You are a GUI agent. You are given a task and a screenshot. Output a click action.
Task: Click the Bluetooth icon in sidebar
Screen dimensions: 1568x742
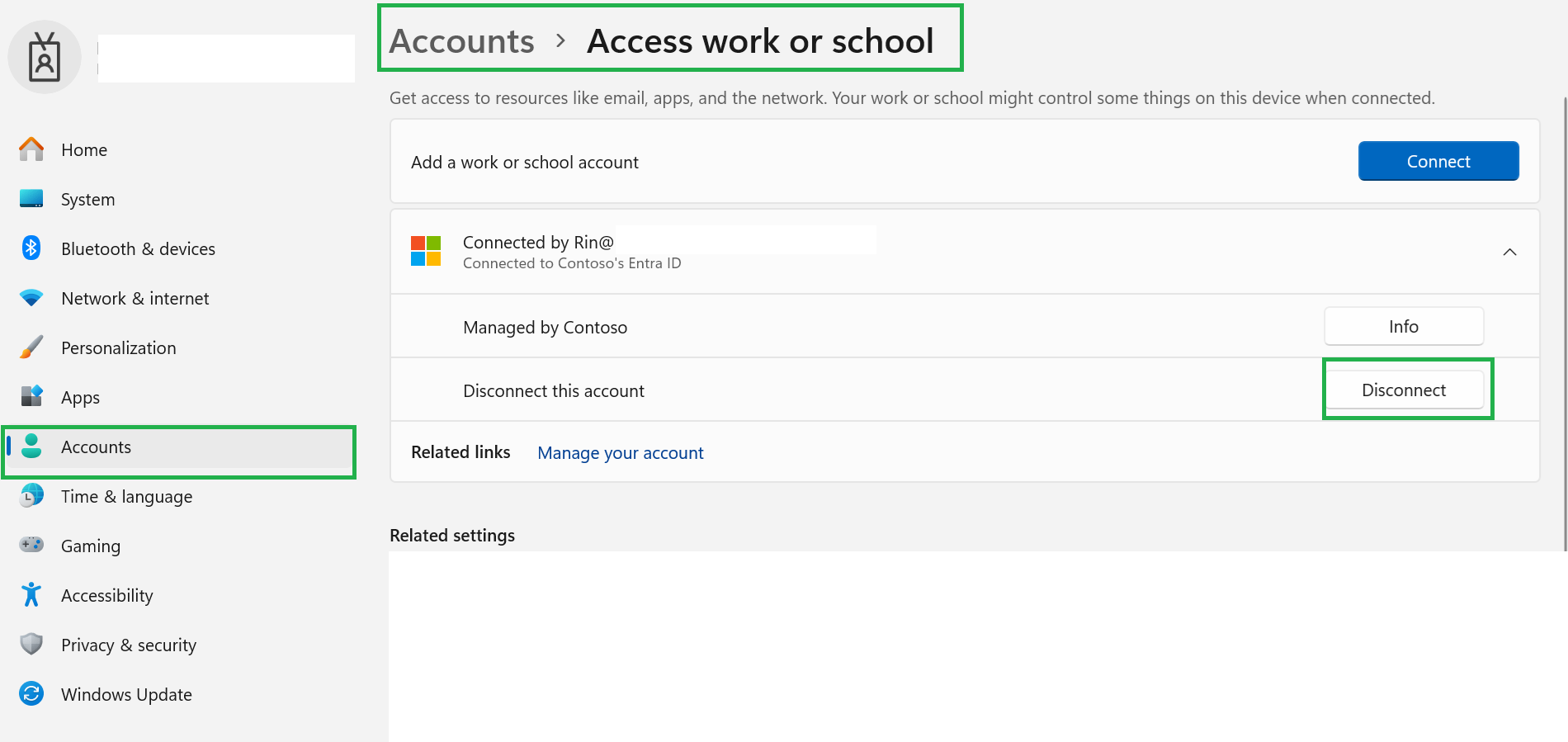pos(31,248)
